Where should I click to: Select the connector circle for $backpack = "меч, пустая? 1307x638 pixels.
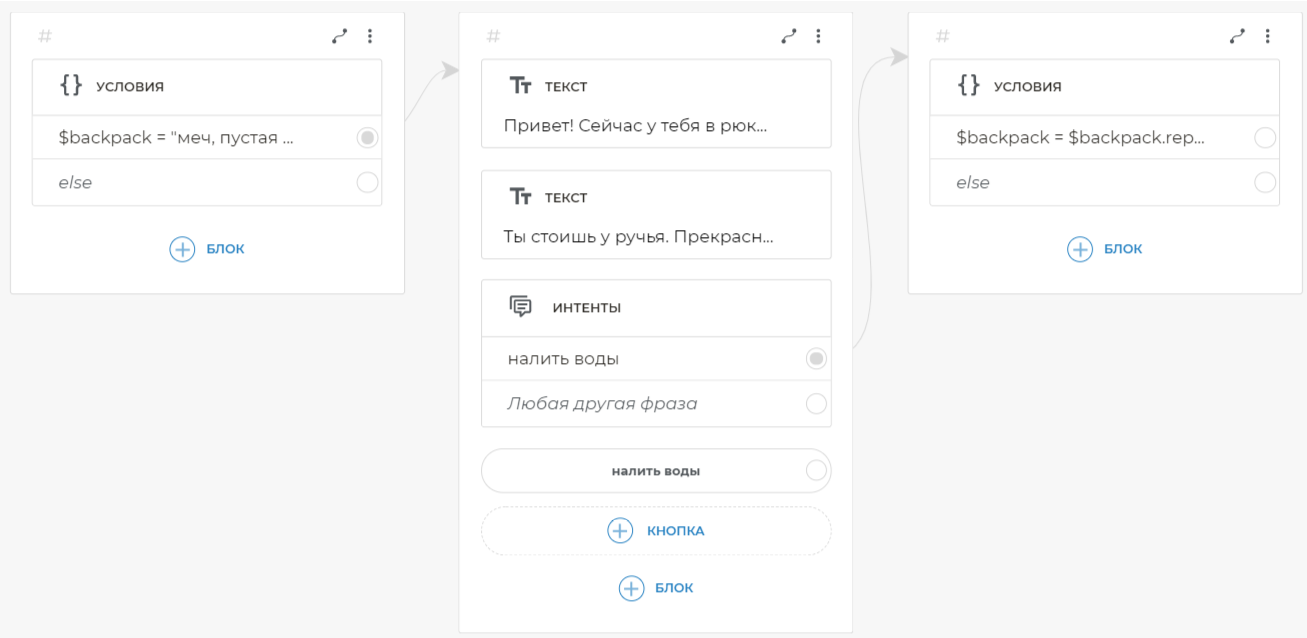click(x=367, y=138)
